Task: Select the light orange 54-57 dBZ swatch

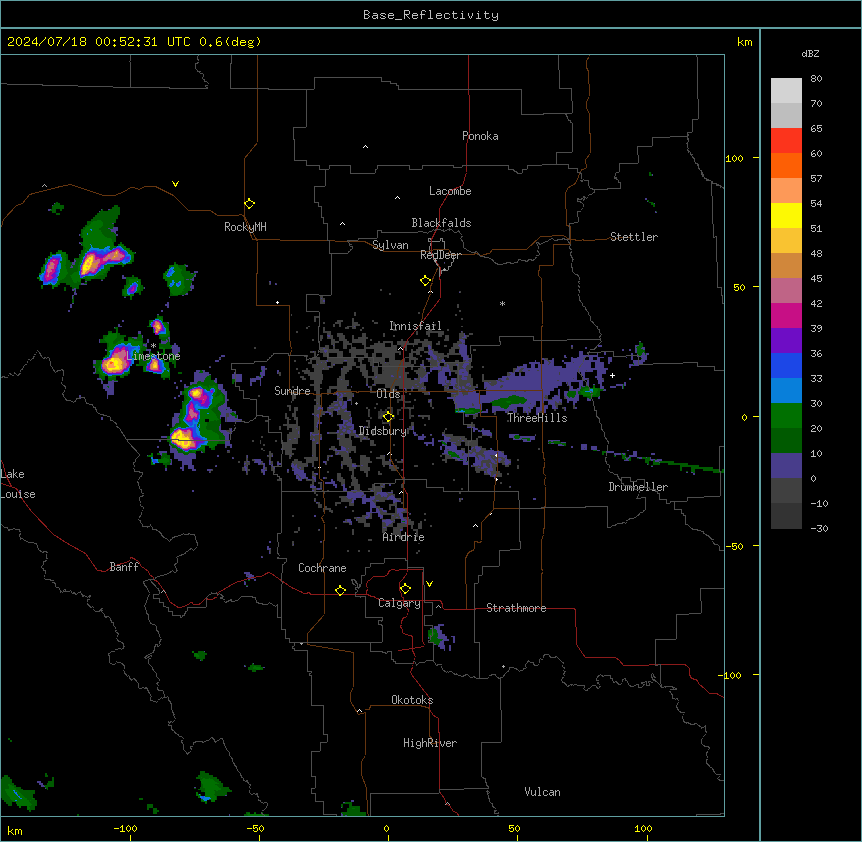Action: 786,191
